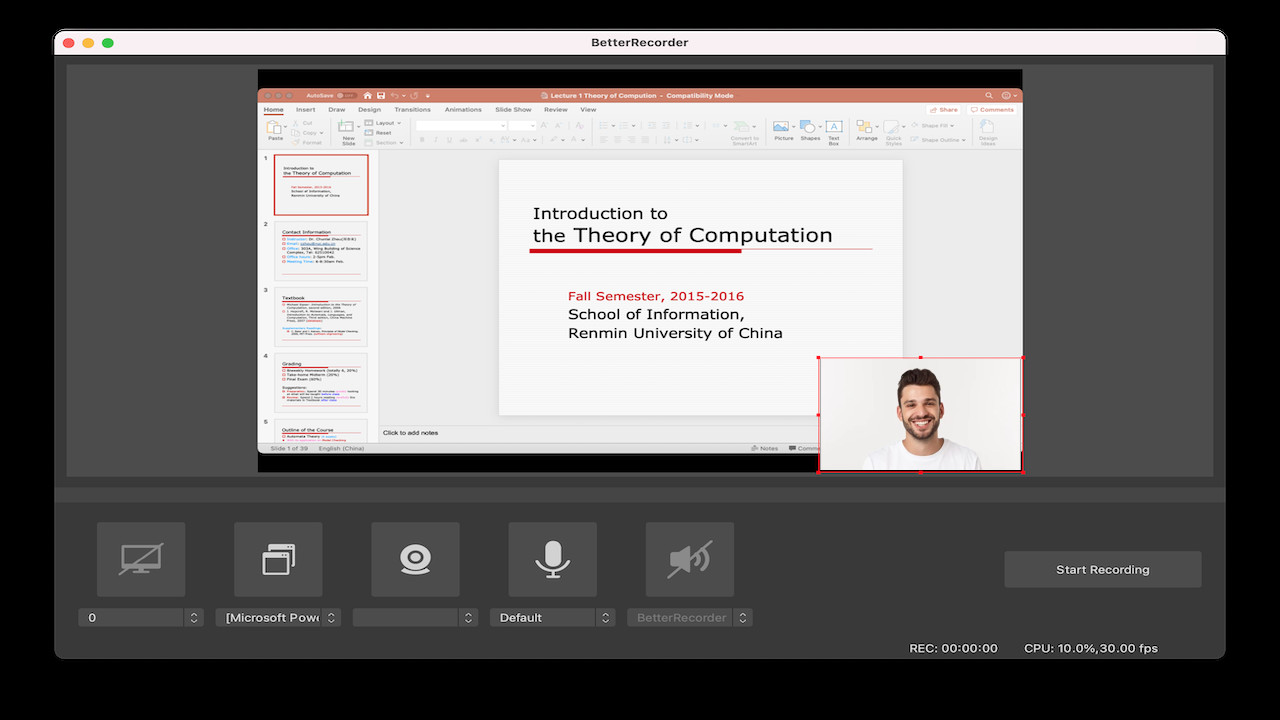Screen dimensions: 1280x720
Task: Open the Default audio input dropdown
Action: (x=552, y=617)
